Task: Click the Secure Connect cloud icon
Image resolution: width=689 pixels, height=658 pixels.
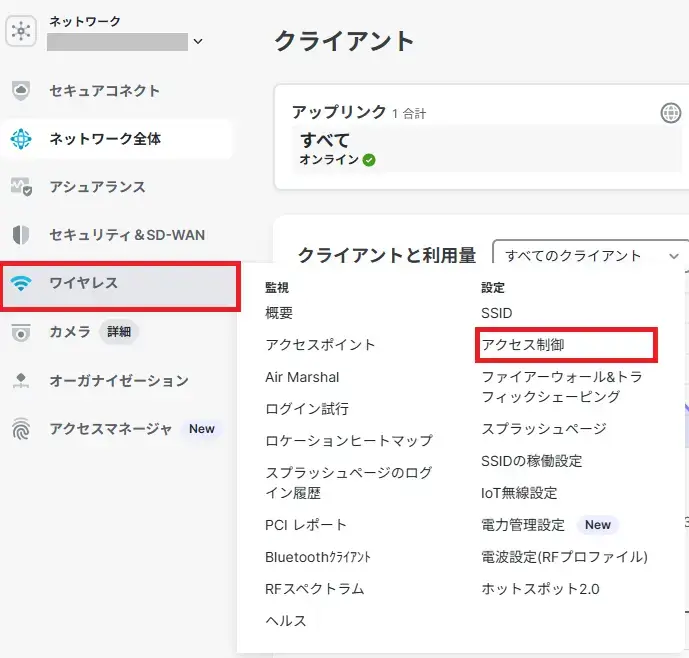Action: click(x=20, y=91)
